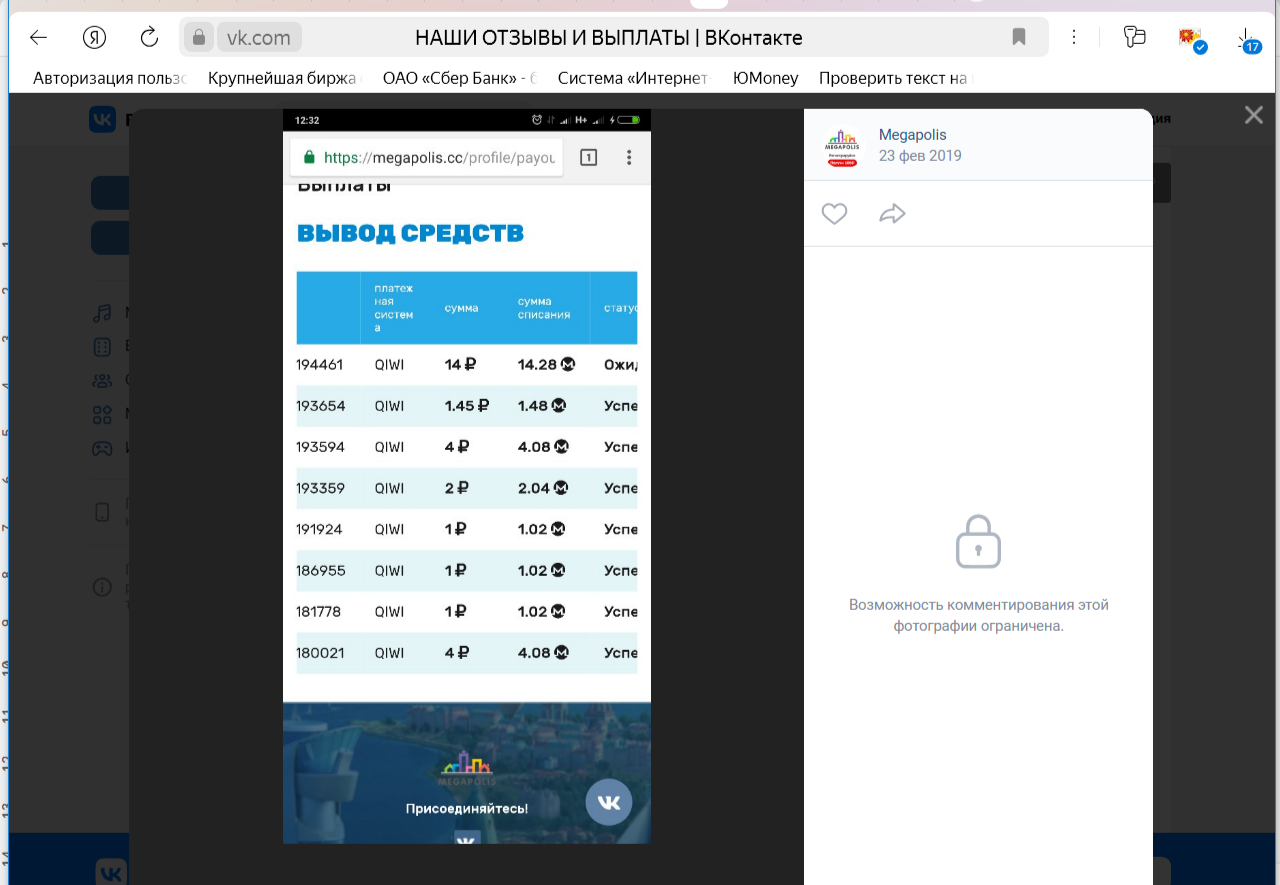Open the Games controller icon in sidebar

(102, 448)
